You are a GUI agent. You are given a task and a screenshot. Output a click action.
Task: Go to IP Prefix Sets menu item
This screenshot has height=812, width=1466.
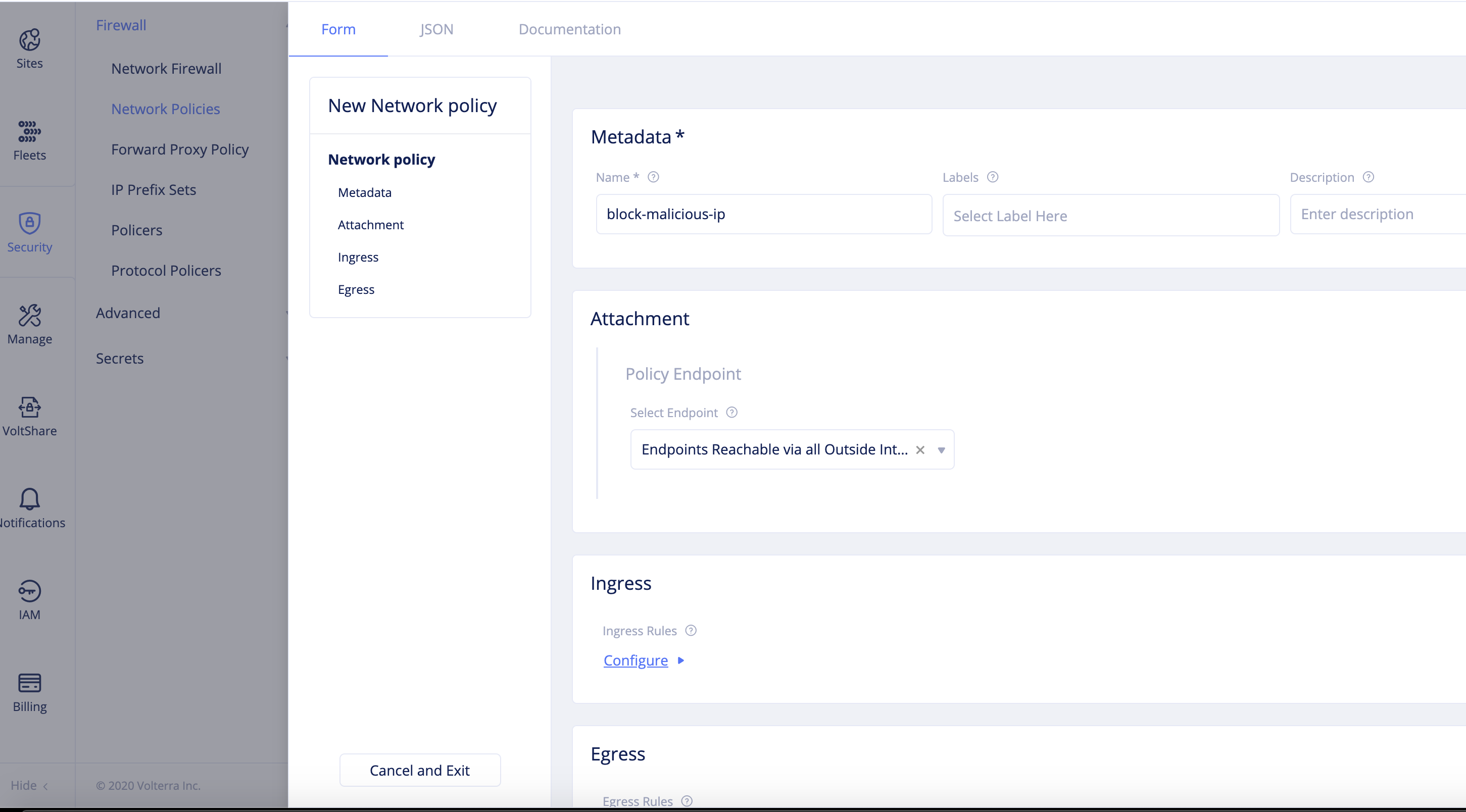(x=154, y=189)
